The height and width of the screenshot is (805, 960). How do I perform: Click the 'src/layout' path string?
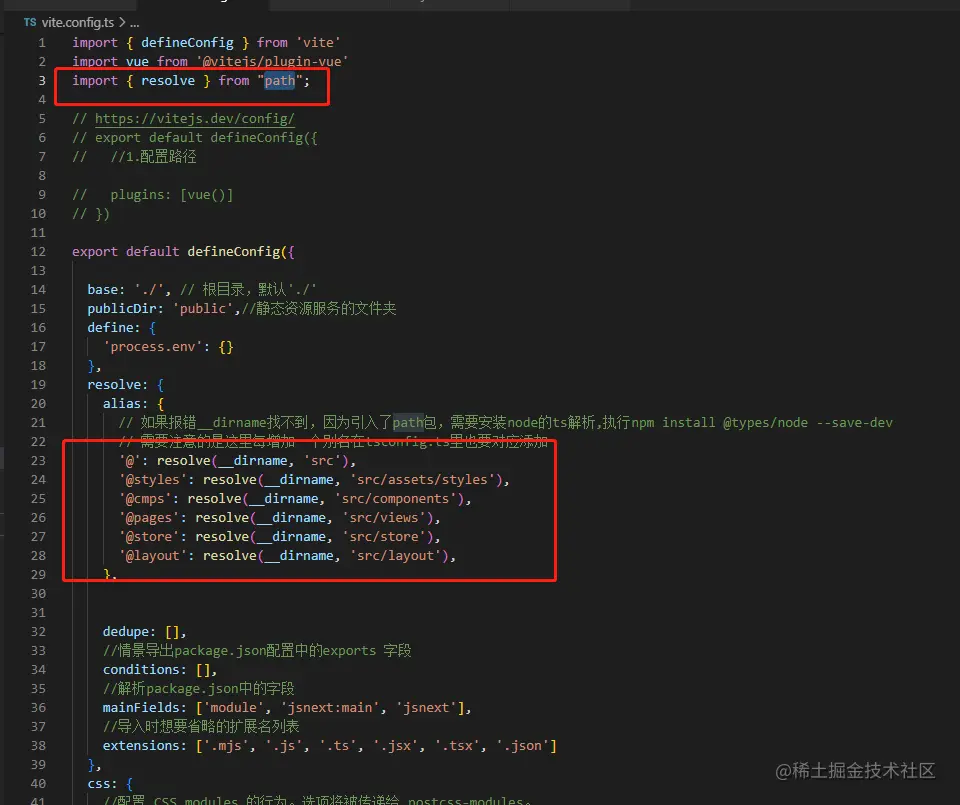tap(396, 555)
